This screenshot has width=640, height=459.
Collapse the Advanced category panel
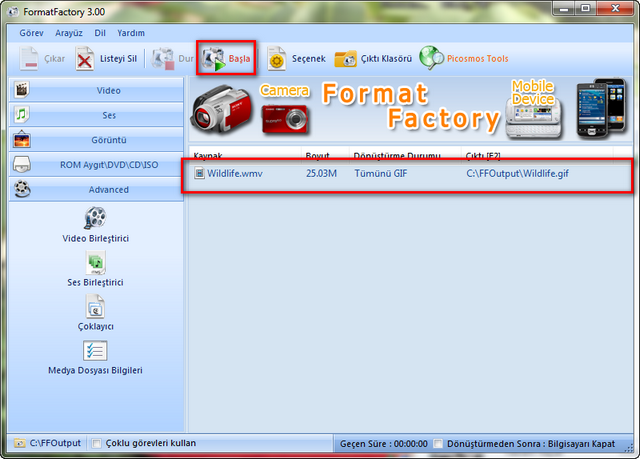96,190
